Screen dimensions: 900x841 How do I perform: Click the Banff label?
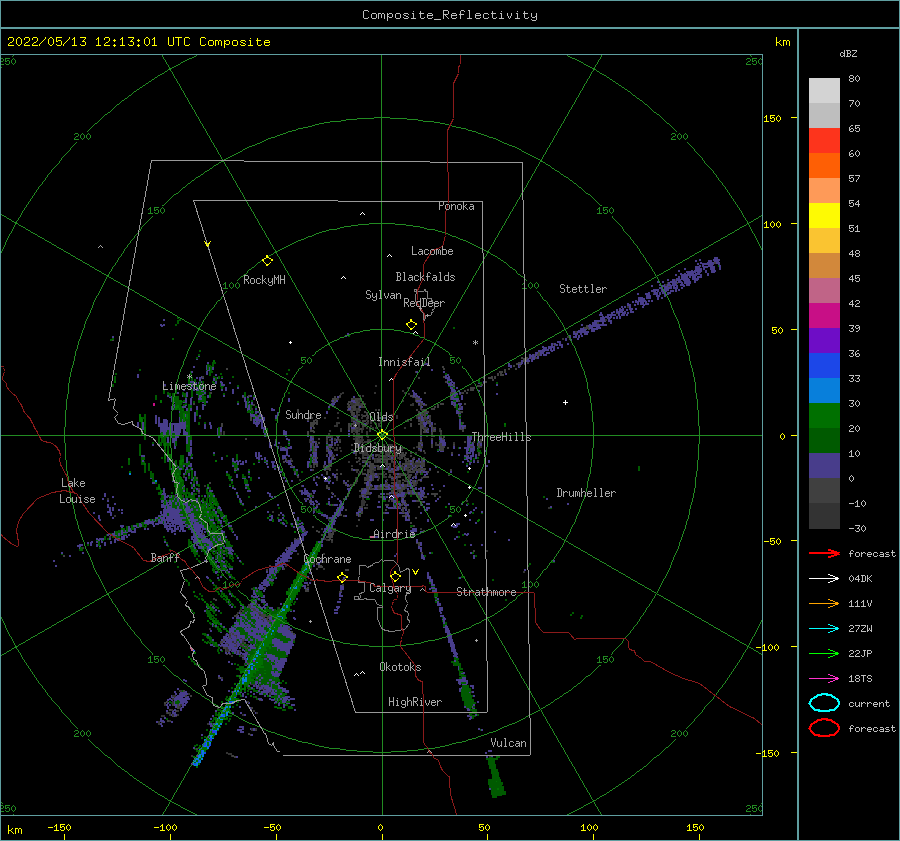pyautogui.click(x=165, y=557)
